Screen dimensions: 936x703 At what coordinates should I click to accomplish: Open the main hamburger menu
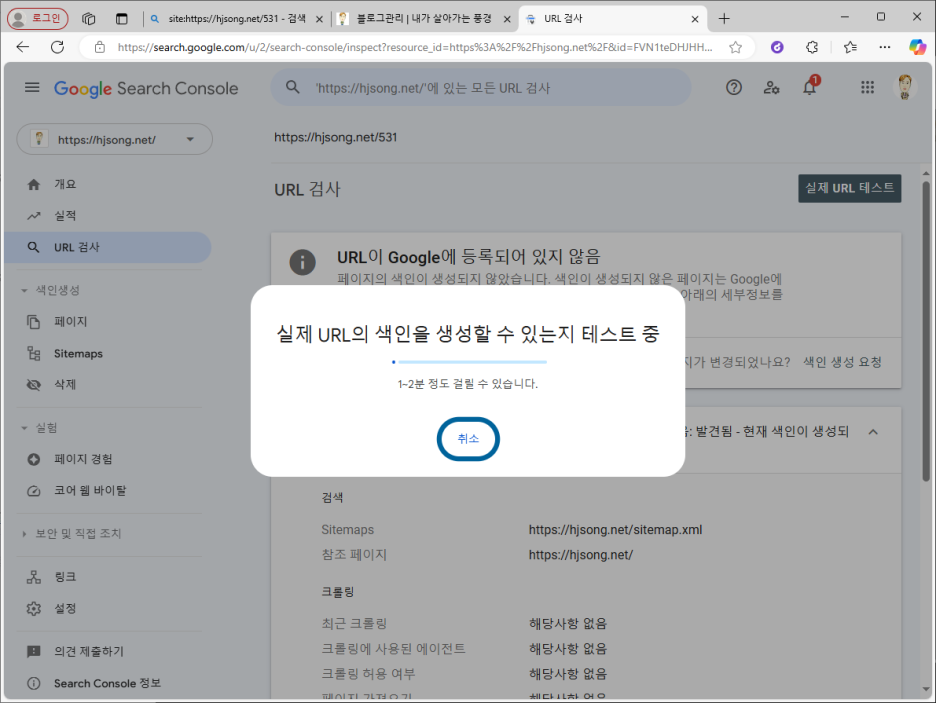pyautogui.click(x=32, y=88)
